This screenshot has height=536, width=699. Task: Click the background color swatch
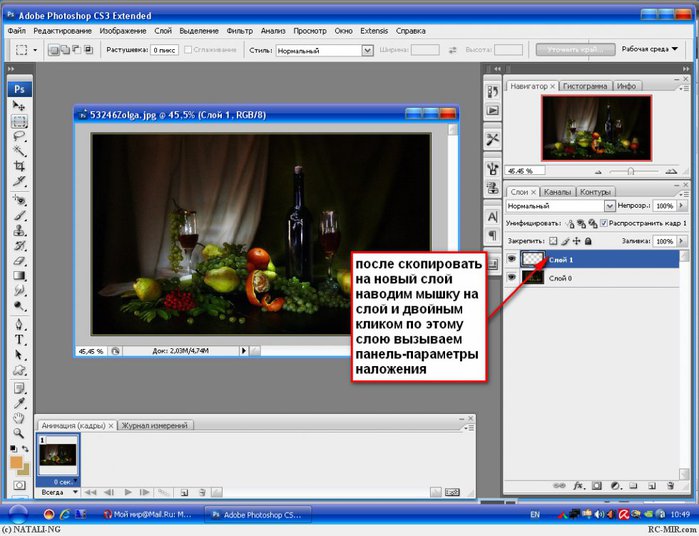point(25,470)
